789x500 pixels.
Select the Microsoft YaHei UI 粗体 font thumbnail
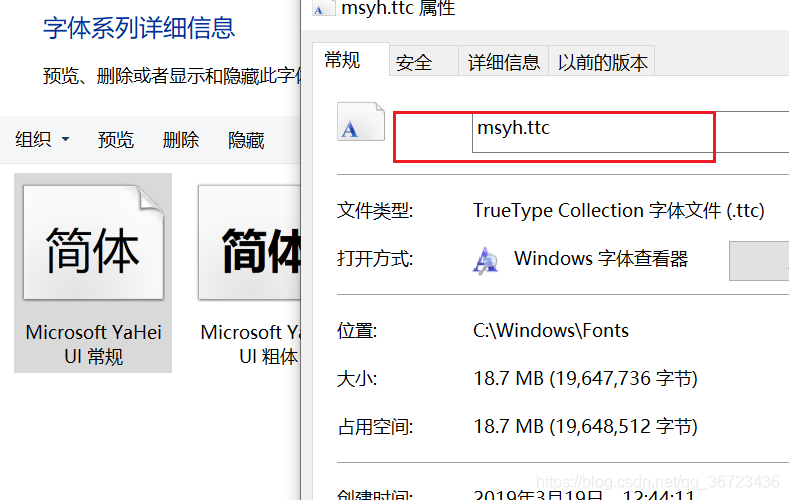pyautogui.click(x=250, y=242)
